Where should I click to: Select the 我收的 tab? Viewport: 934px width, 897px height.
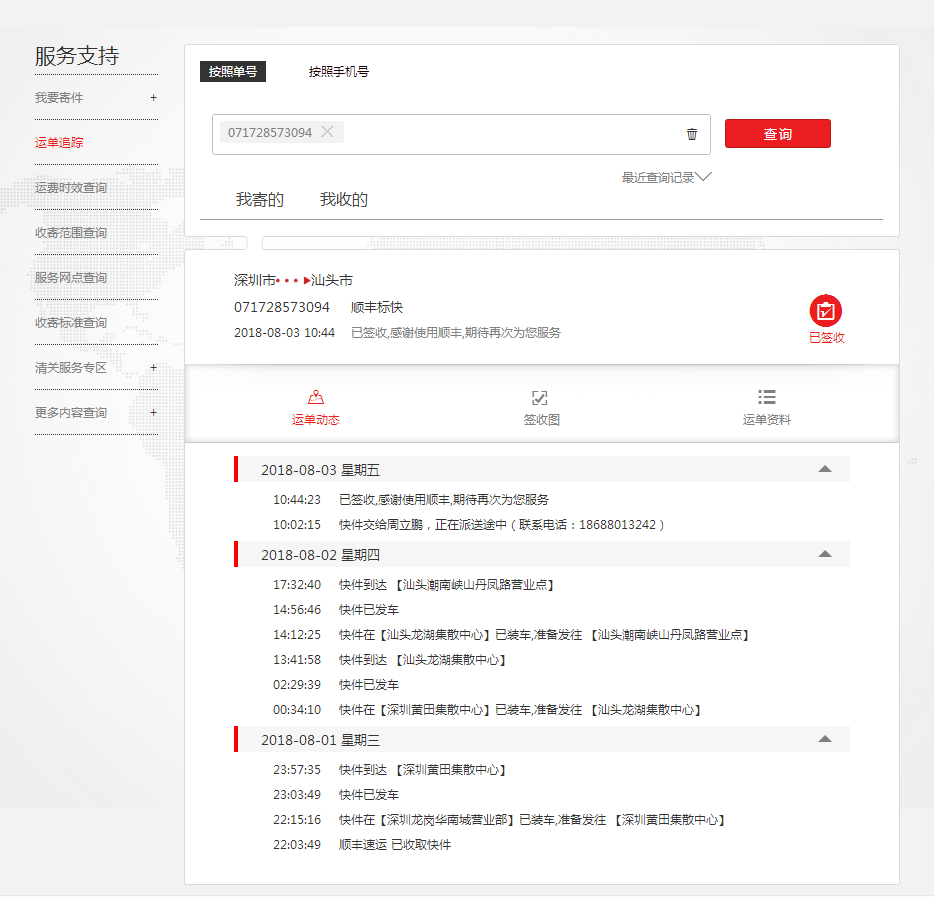coord(344,200)
